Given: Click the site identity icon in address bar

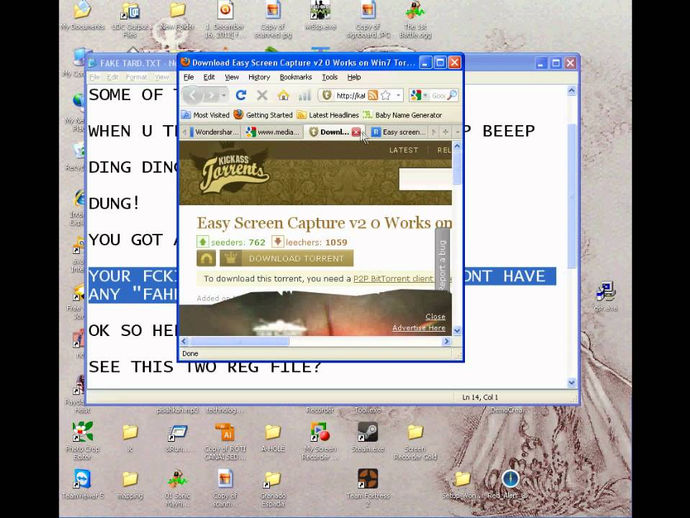Looking at the screenshot, I should coord(327,95).
